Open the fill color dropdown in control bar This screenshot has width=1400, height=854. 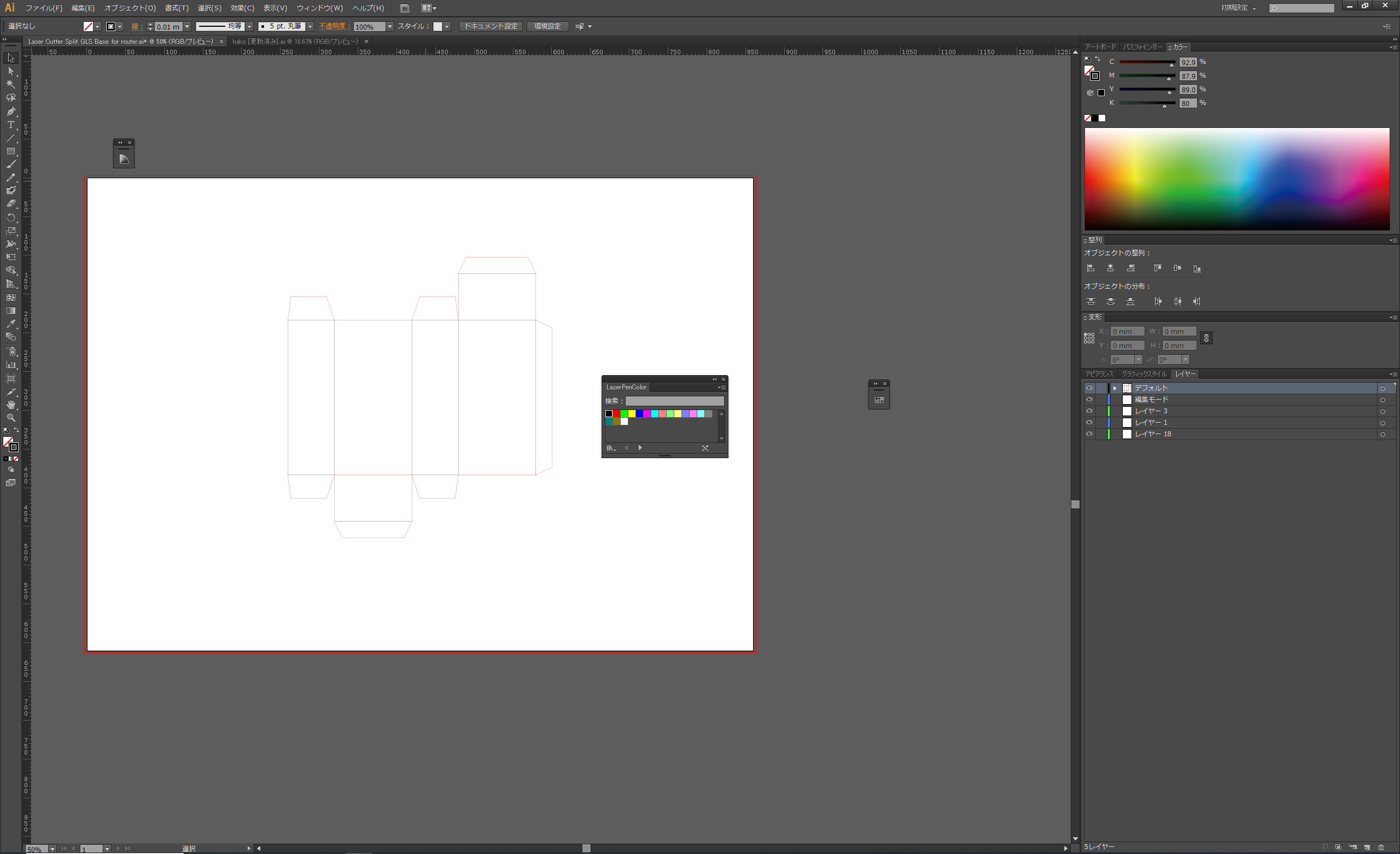click(98, 27)
